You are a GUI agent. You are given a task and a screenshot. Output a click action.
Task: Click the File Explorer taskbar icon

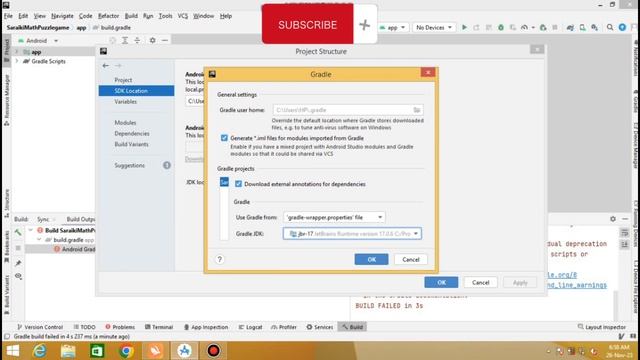(x=68, y=351)
